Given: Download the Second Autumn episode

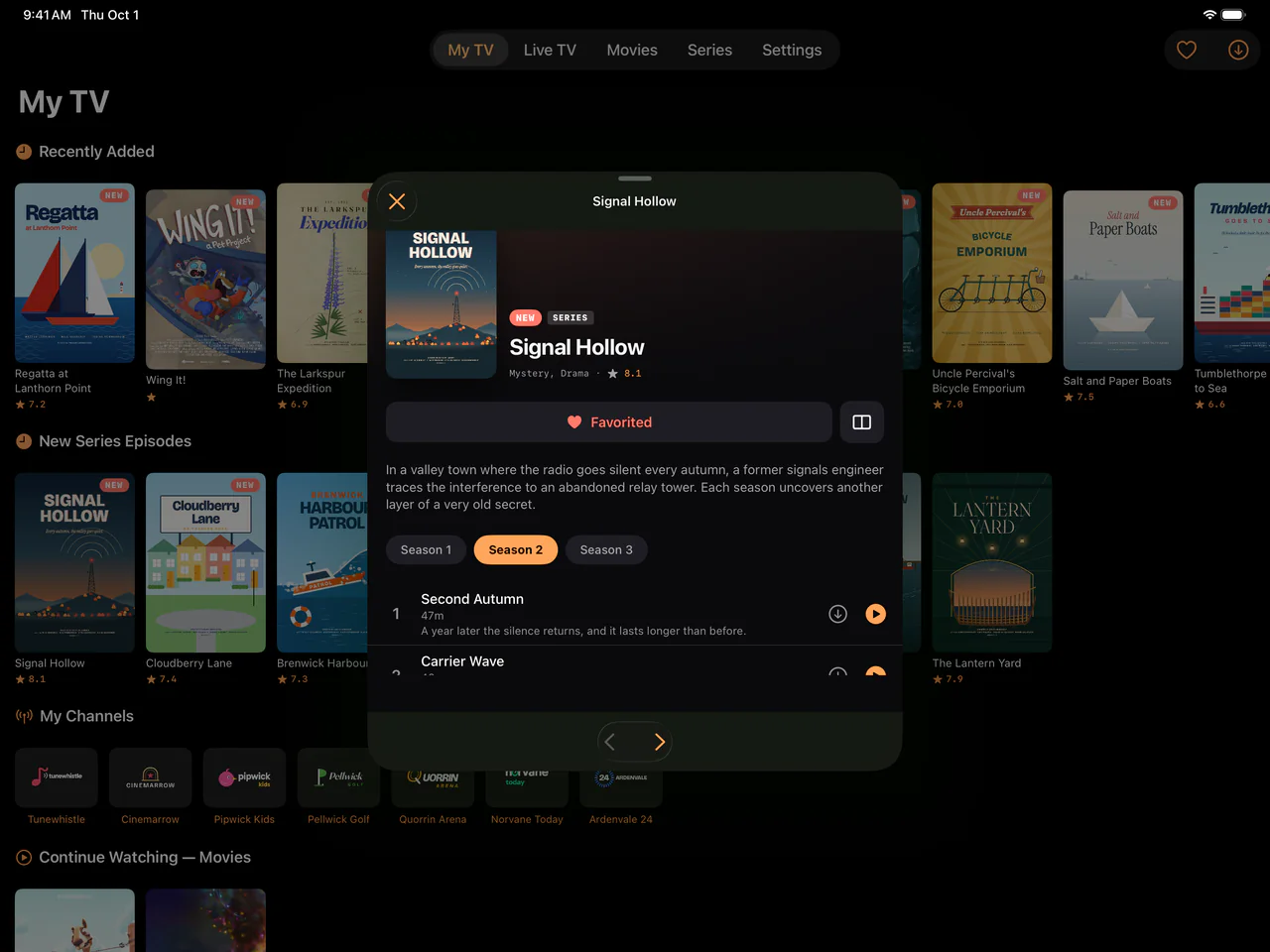Looking at the screenshot, I should pyautogui.click(x=837, y=614).
